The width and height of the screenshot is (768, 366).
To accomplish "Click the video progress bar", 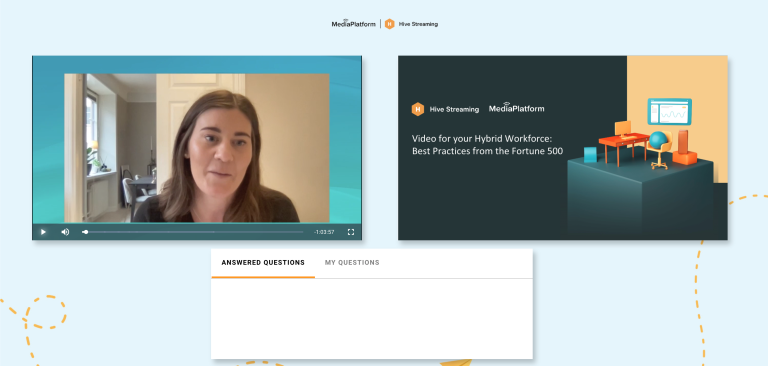I will (x=193, y=232).
